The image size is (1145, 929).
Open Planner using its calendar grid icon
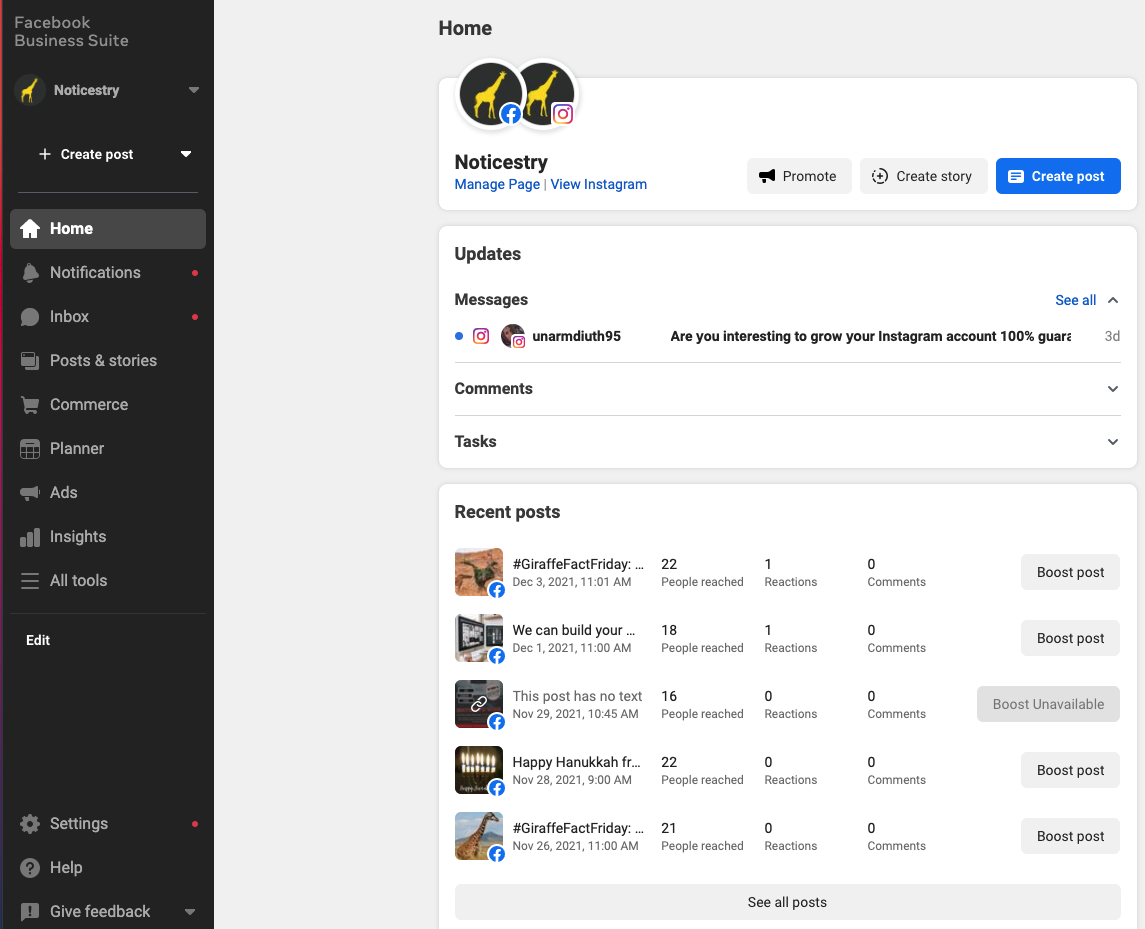[31, 449]
